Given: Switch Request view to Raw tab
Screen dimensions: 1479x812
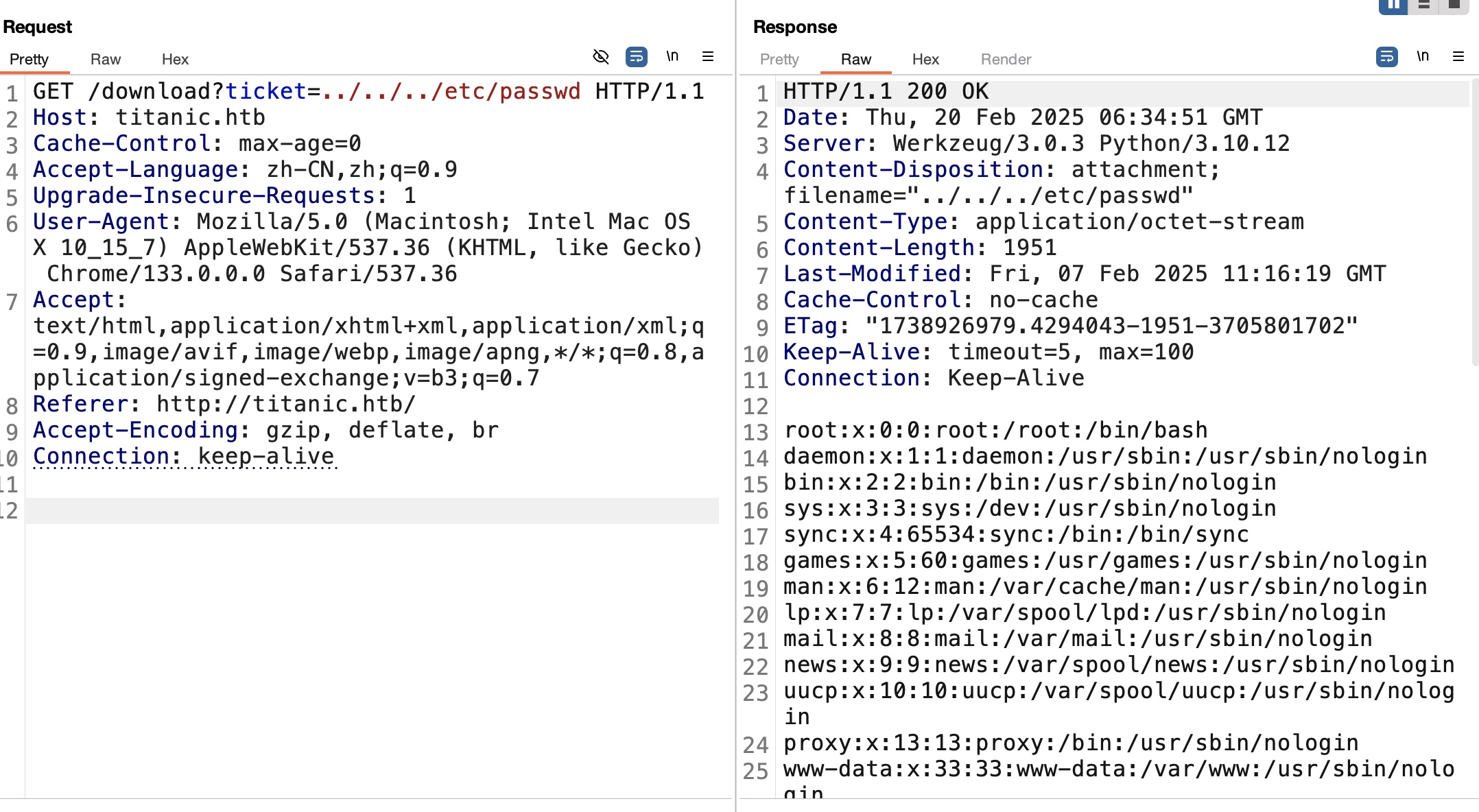Looking at the screenshot, I should point(106,60).
